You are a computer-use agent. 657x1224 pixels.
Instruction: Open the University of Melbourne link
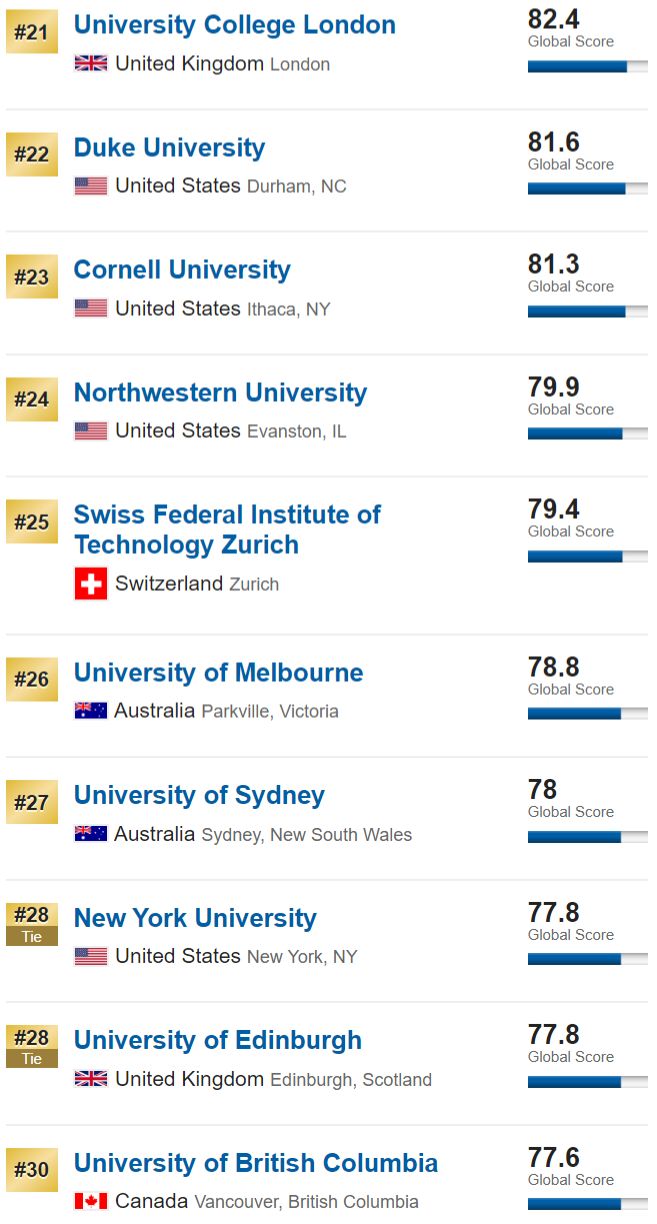coord(219,673)
